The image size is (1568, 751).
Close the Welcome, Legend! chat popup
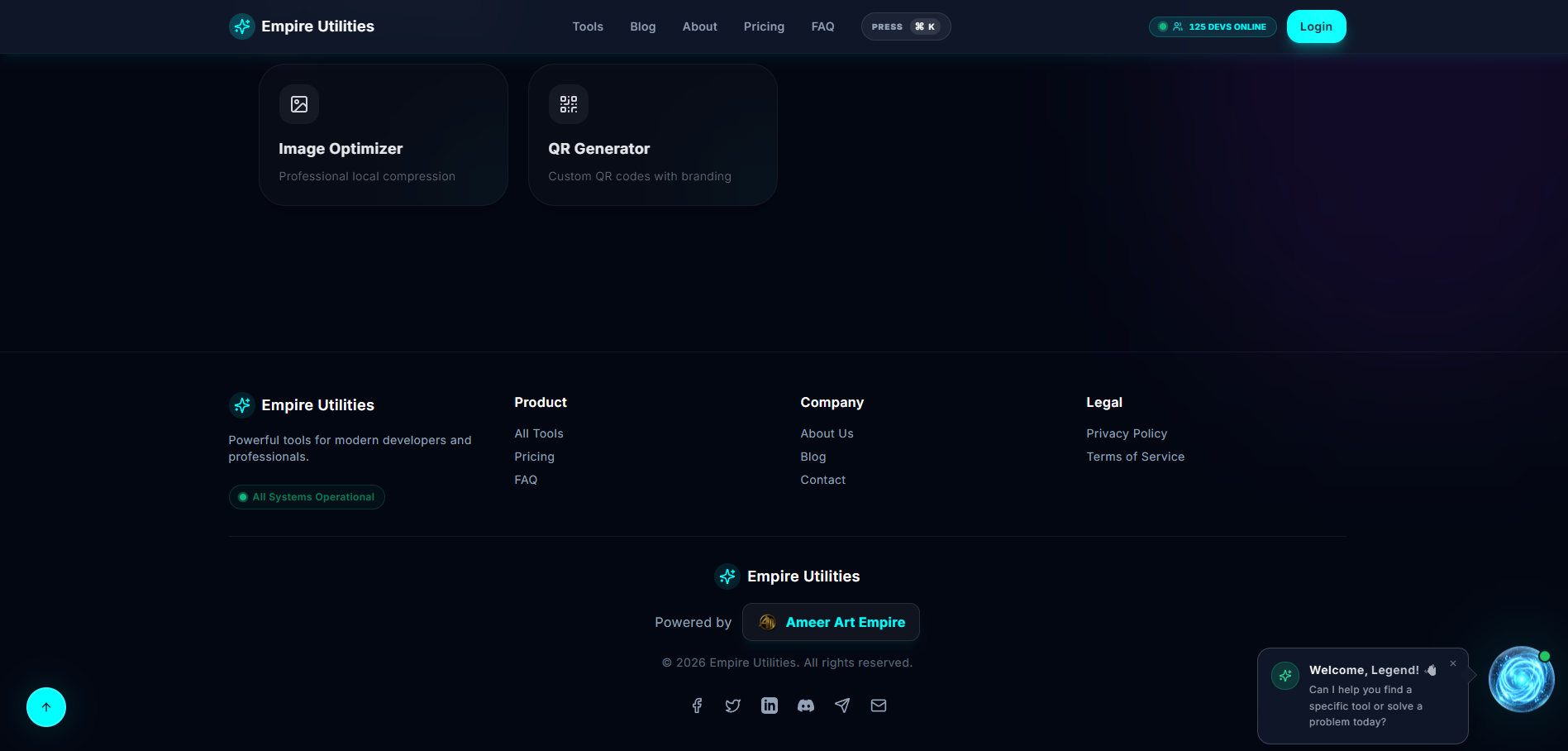[1453, 663]
